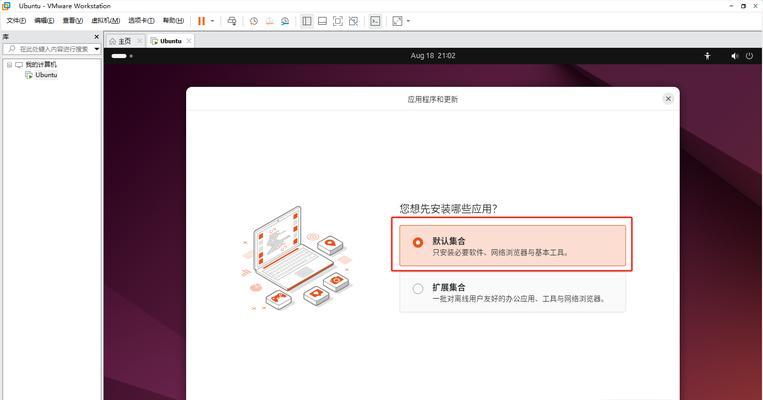Close the 应用程序和更新 installer dialog
Screen dimensions: 763x400
tap(668, 99)
